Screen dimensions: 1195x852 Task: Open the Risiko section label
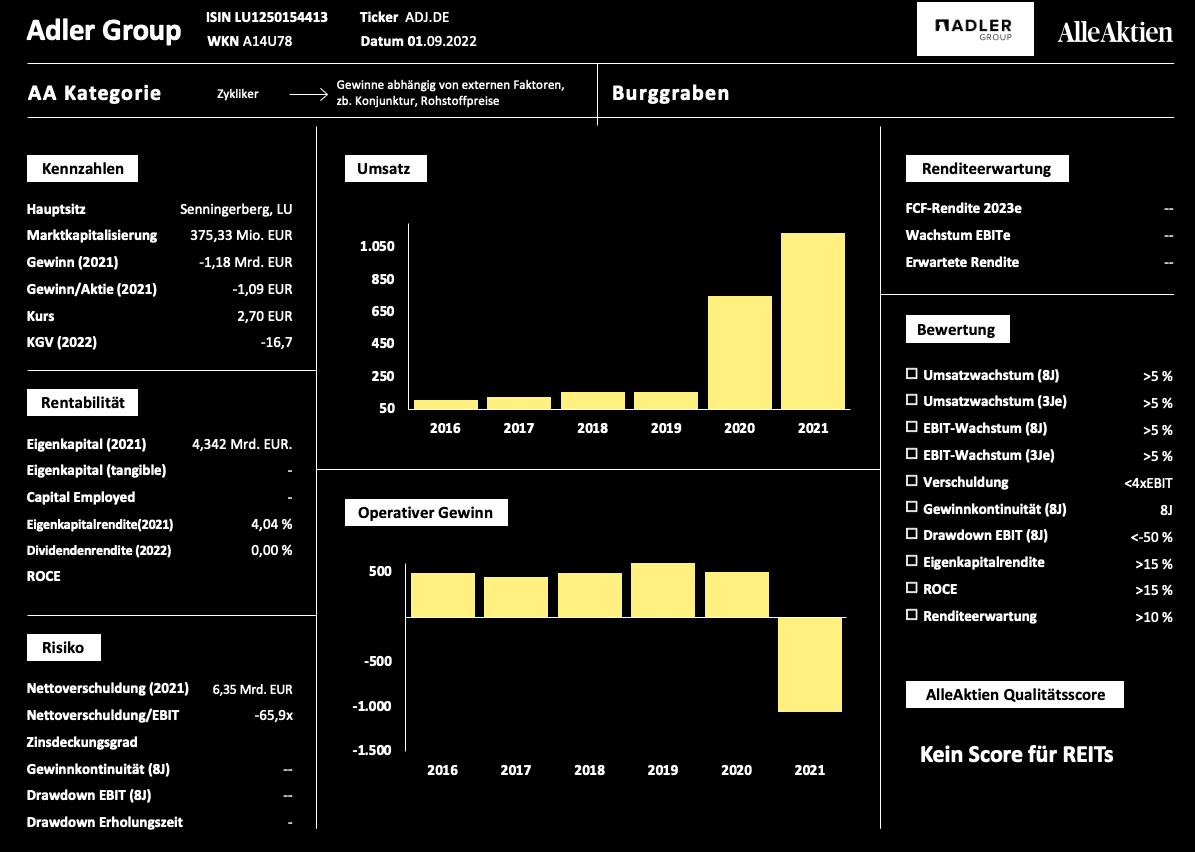pyautogui.click(x=63, y=647)
